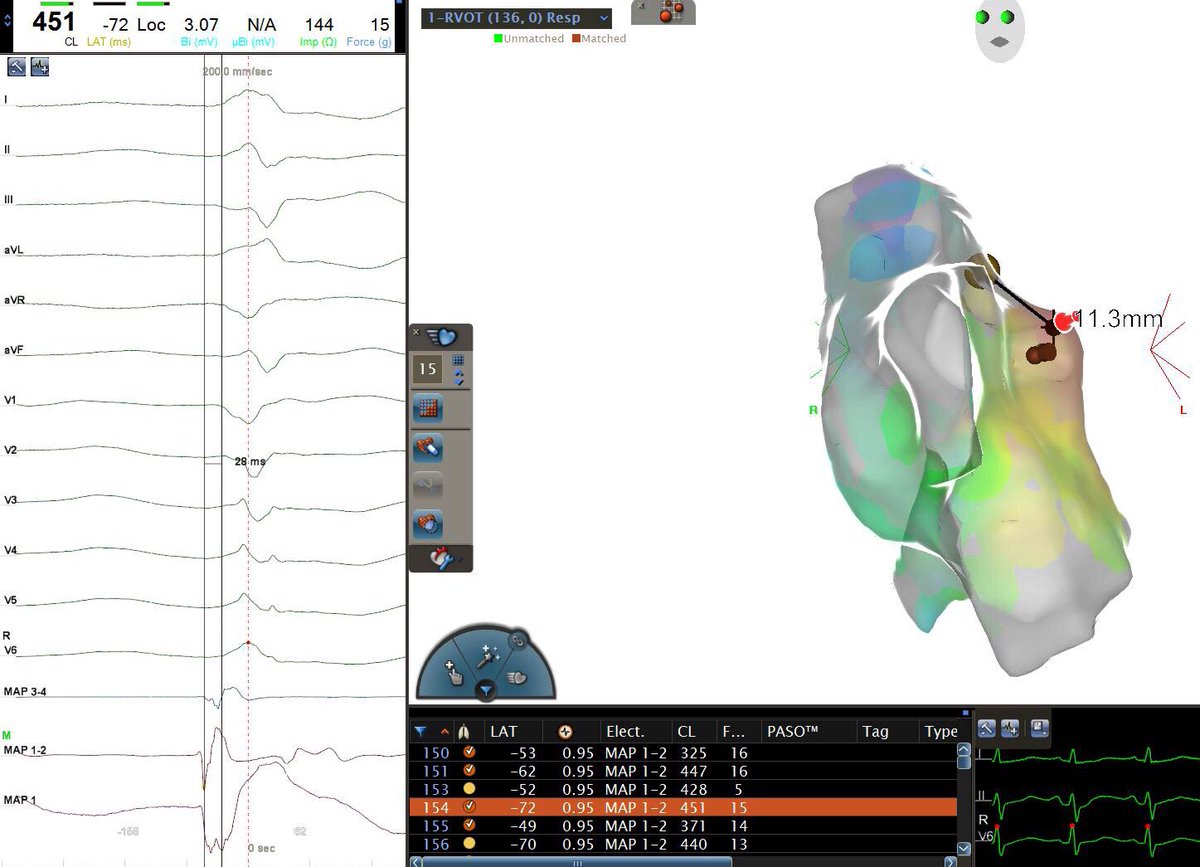The image size is (1200, 867).
Task: Click the add ECG channel icon
Action: coord(40,67)
